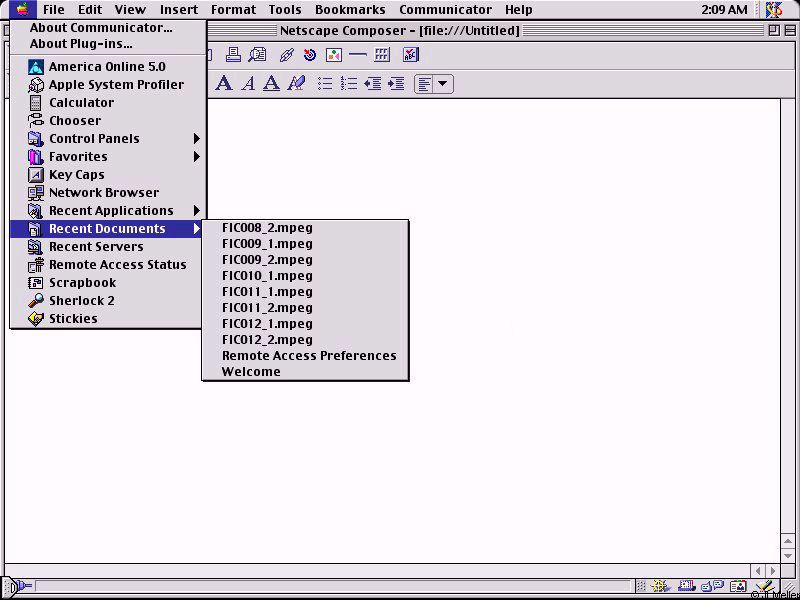The width and height of the screenshot is (800, 600).
Task: Expand the Recent Applications submenu
Action: point(110,211)
